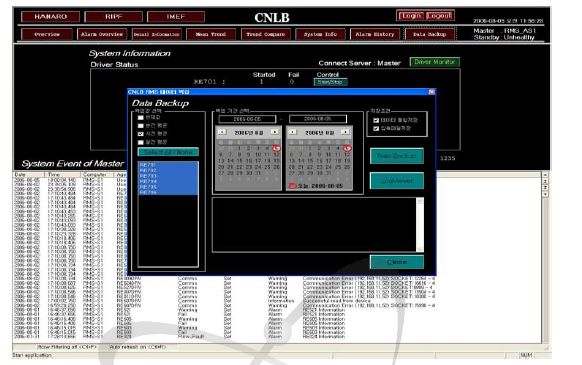
Task: Click Start/Stop control for RE701 driver
Action: coord(330,82)
